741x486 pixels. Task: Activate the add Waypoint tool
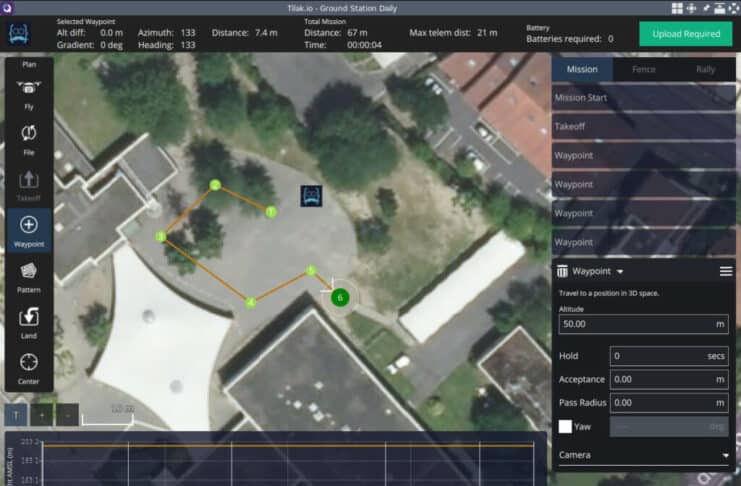29,231
